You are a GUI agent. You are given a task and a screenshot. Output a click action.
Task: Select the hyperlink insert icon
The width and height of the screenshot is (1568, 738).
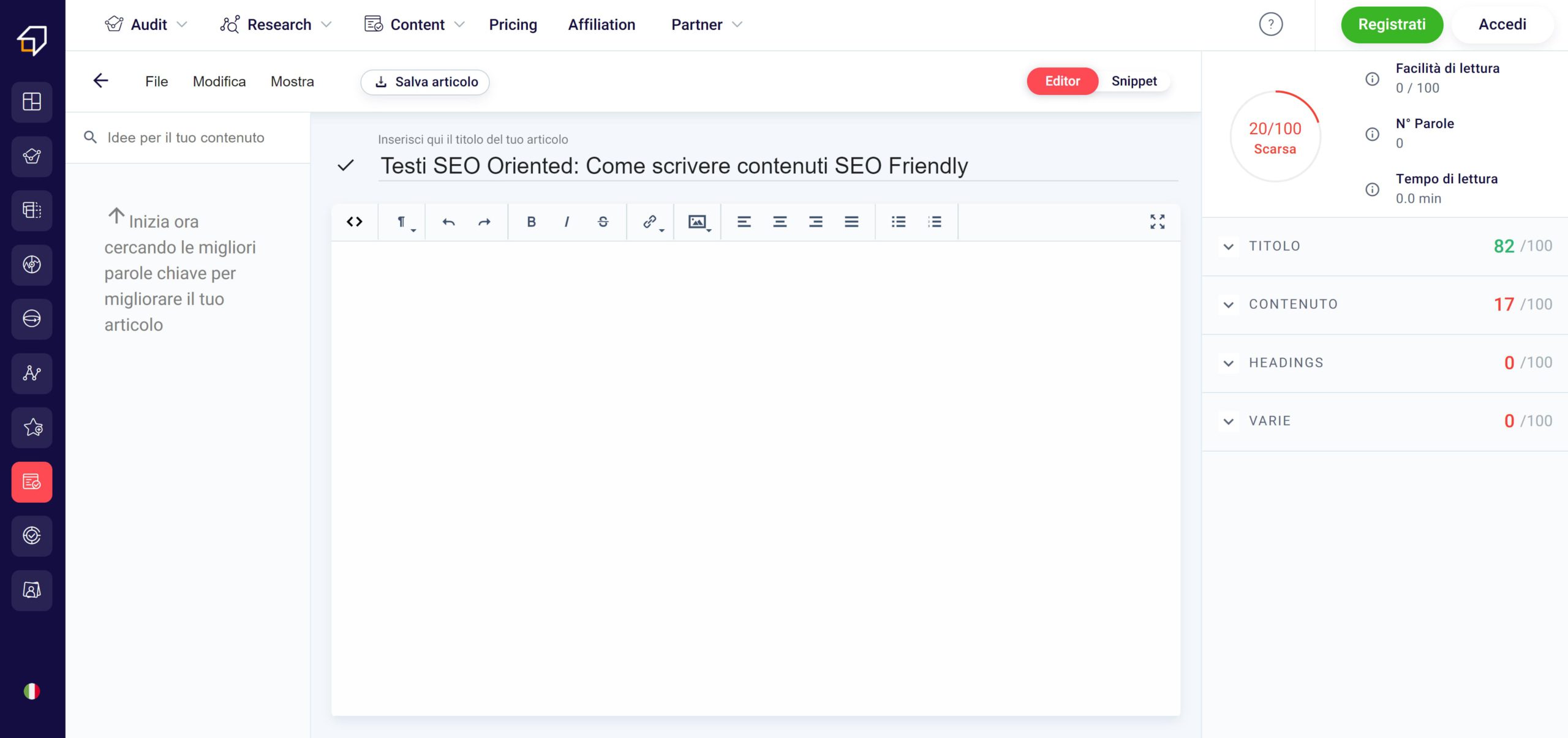(651, 221)
